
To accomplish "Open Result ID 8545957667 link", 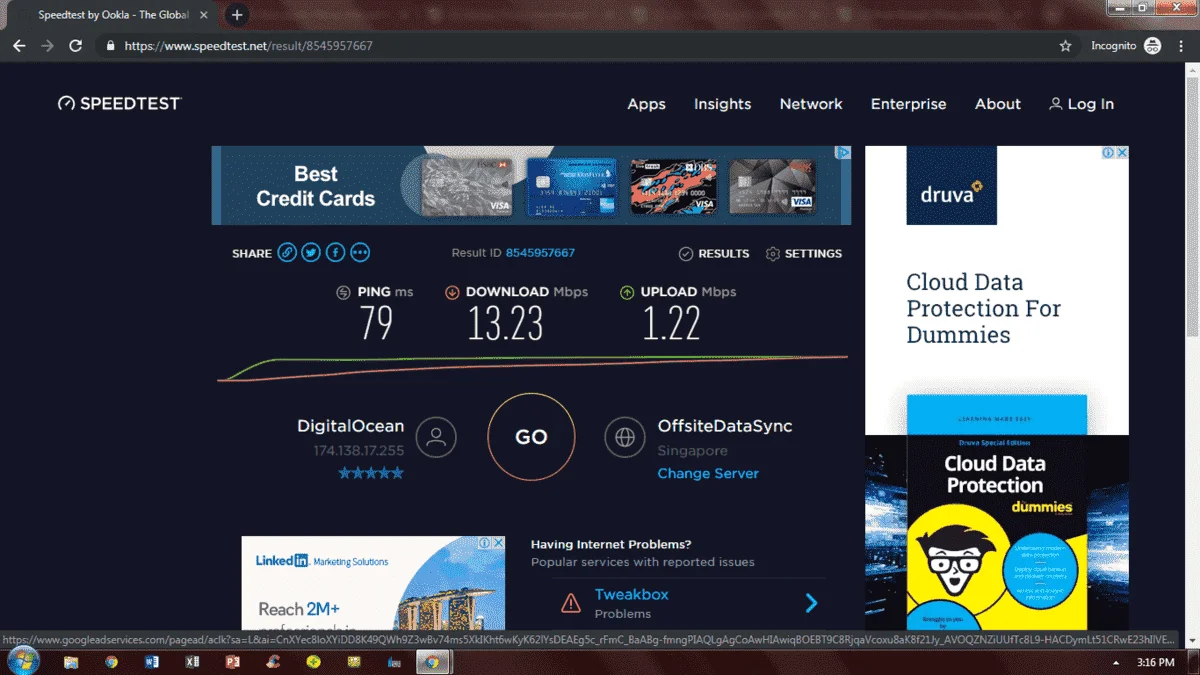I will coord(540,253).
